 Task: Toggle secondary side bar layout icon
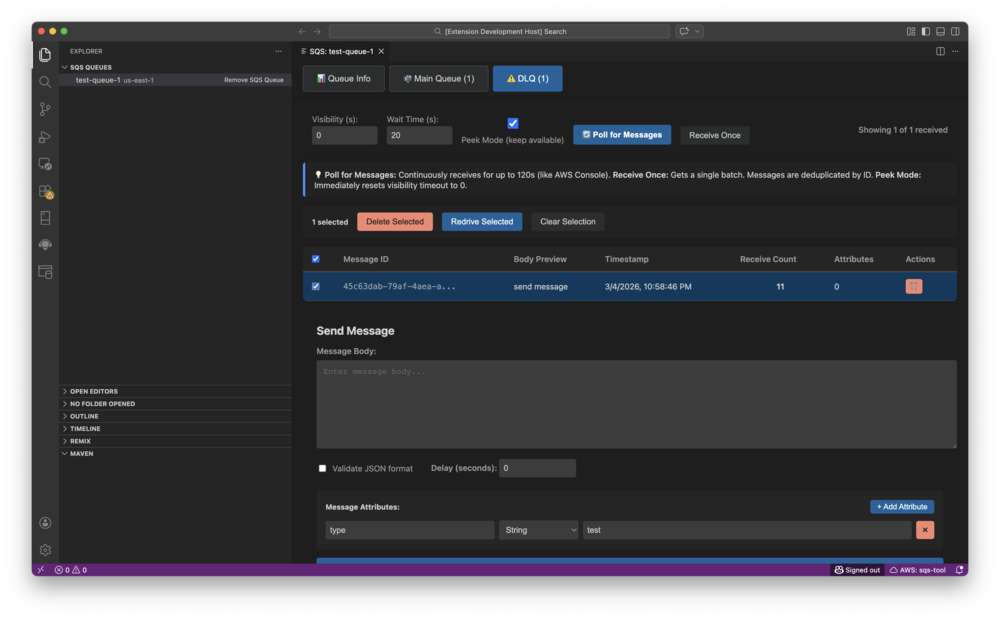pos(955,31)
